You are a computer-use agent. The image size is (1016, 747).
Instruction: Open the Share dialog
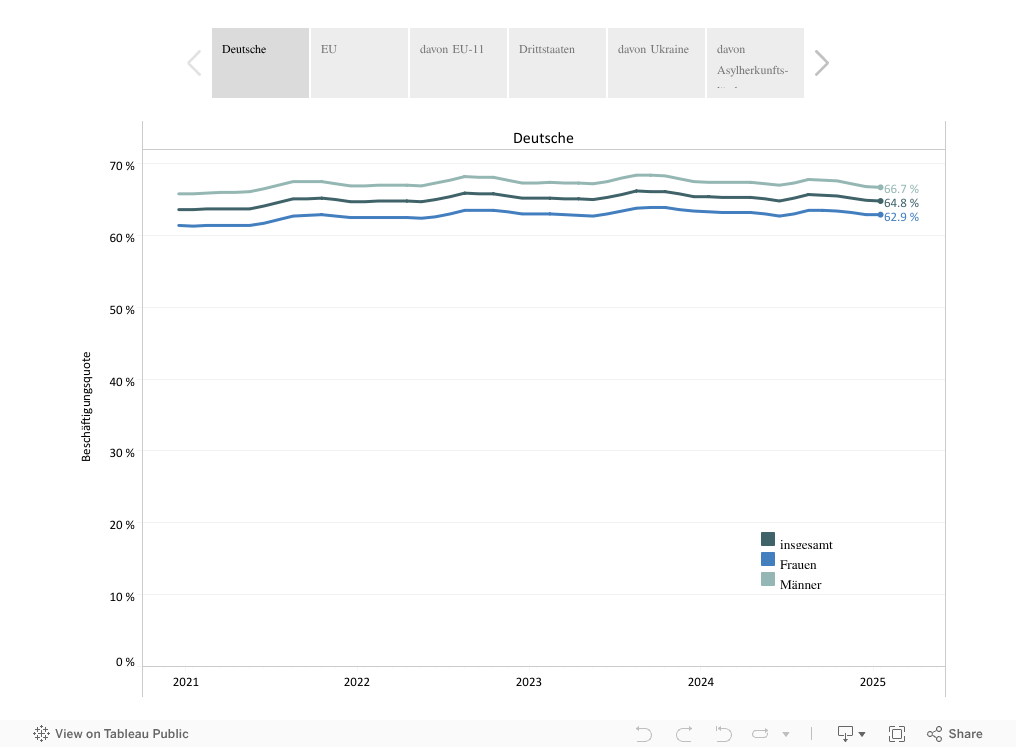click(954, 734)
